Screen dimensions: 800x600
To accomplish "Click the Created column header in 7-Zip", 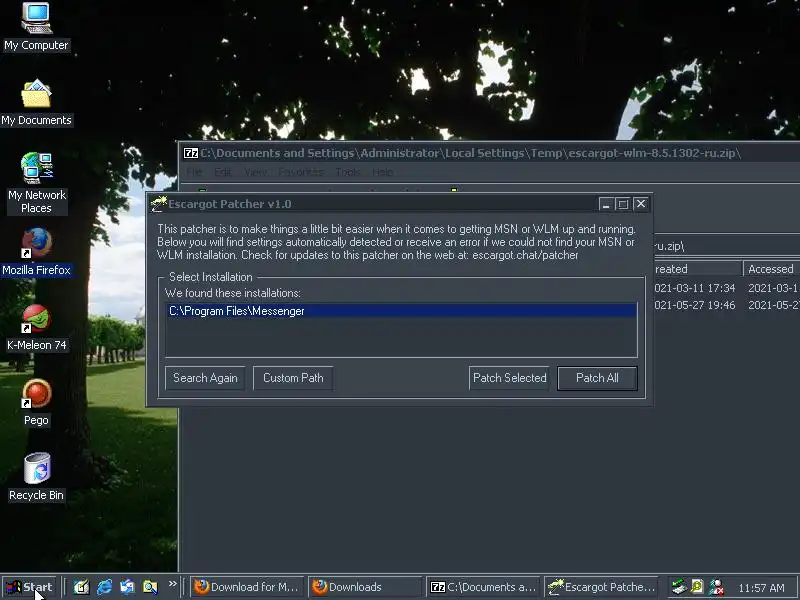I will [698, 269].
